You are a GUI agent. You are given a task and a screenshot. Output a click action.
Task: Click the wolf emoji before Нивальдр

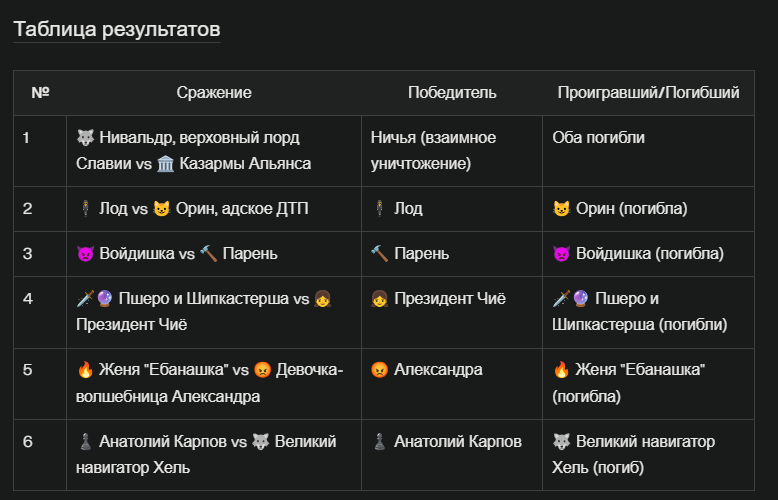click(x=85, y=137)
